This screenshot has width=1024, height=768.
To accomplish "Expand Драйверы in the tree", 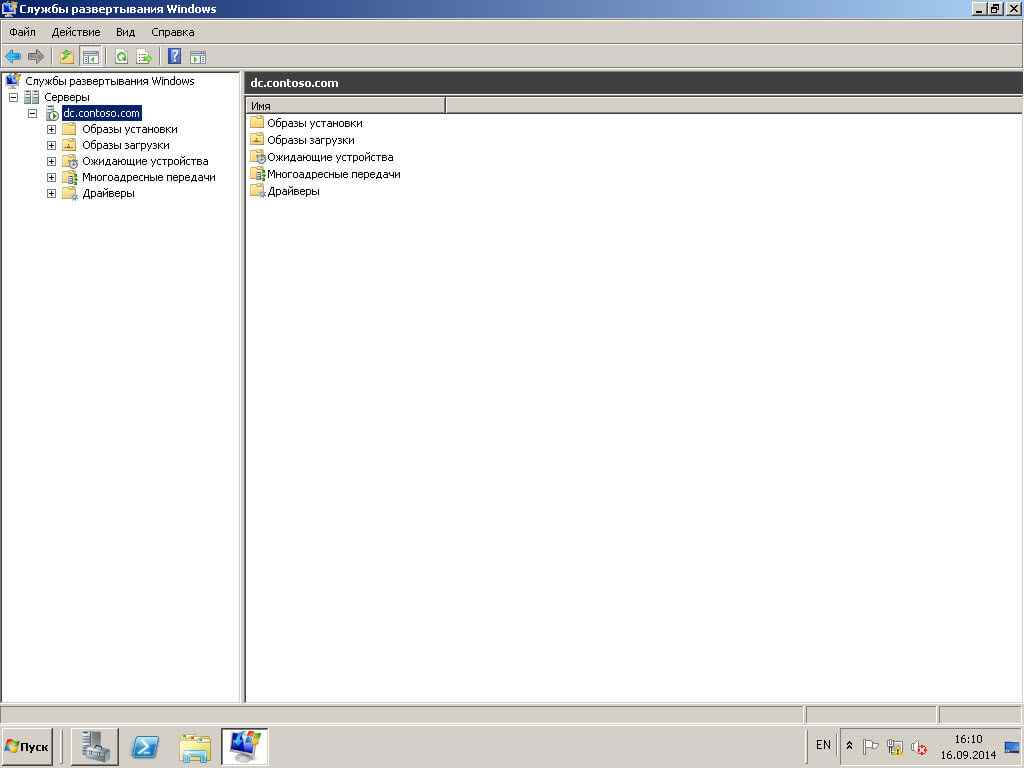I will coord(52,193).
